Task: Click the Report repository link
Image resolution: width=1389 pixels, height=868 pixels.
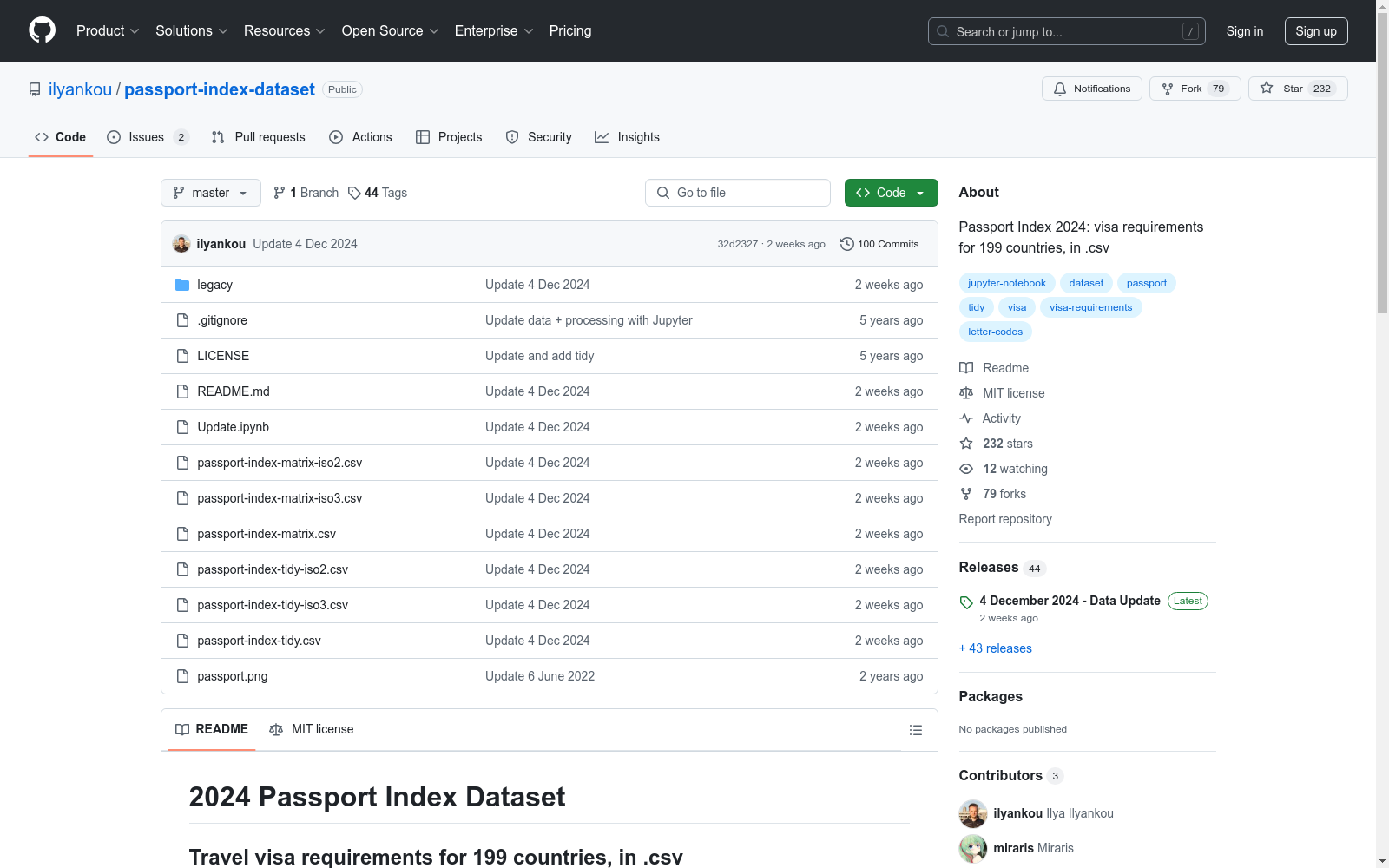Action: (1005, 519)
